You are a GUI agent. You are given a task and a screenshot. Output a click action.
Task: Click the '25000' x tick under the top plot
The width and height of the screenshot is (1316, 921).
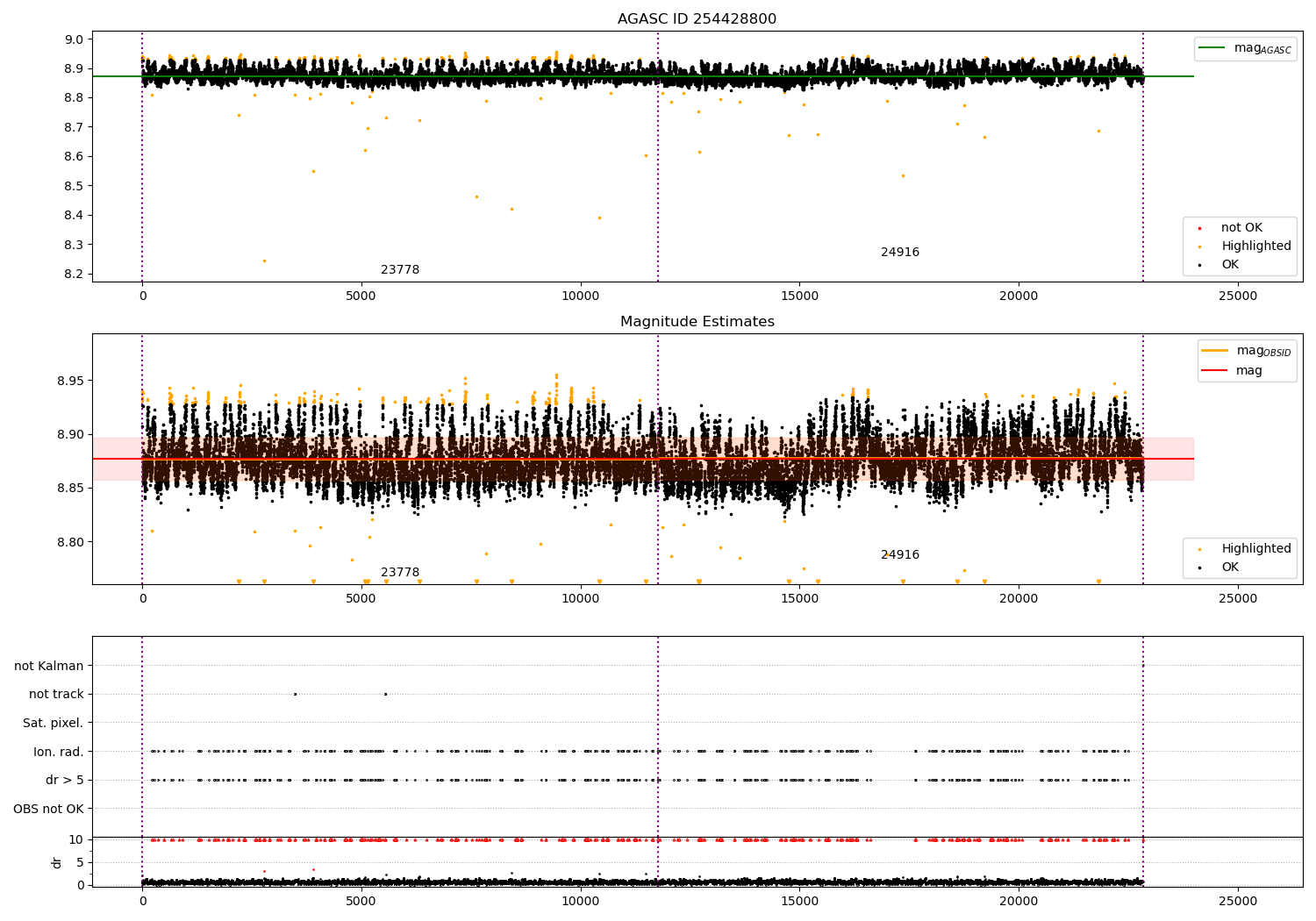click(x=1237, y=296)
